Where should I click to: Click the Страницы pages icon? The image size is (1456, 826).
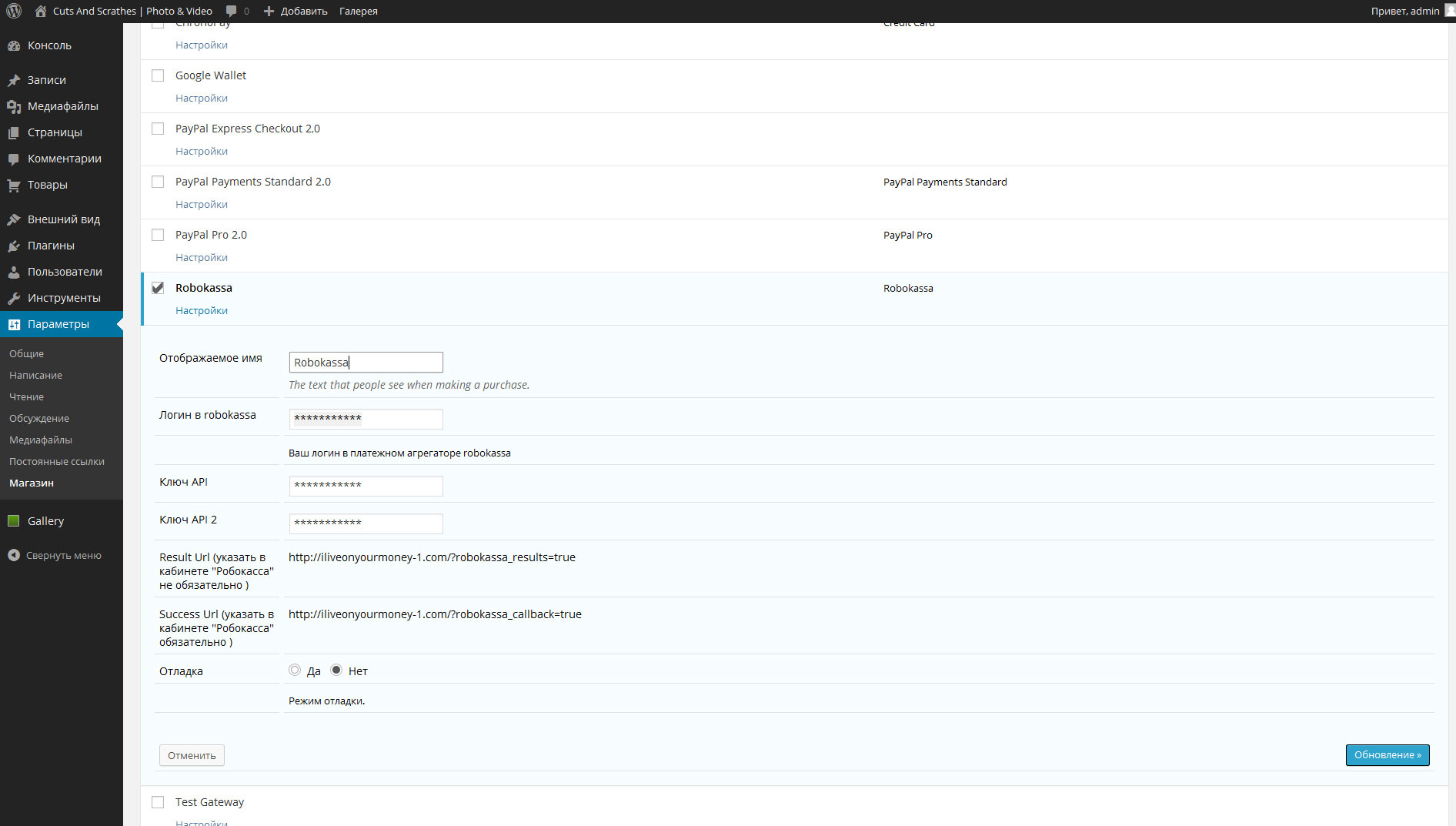[x=14, y=132]
